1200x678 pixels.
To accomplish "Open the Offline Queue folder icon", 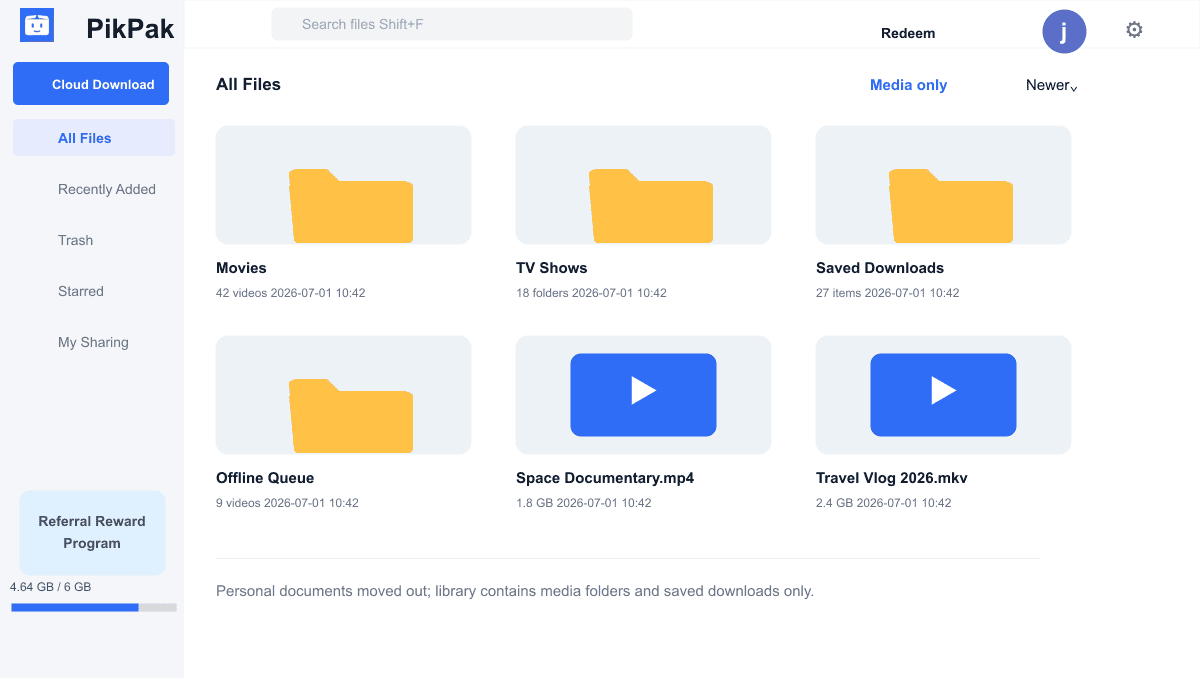I will tap(351, 416).
